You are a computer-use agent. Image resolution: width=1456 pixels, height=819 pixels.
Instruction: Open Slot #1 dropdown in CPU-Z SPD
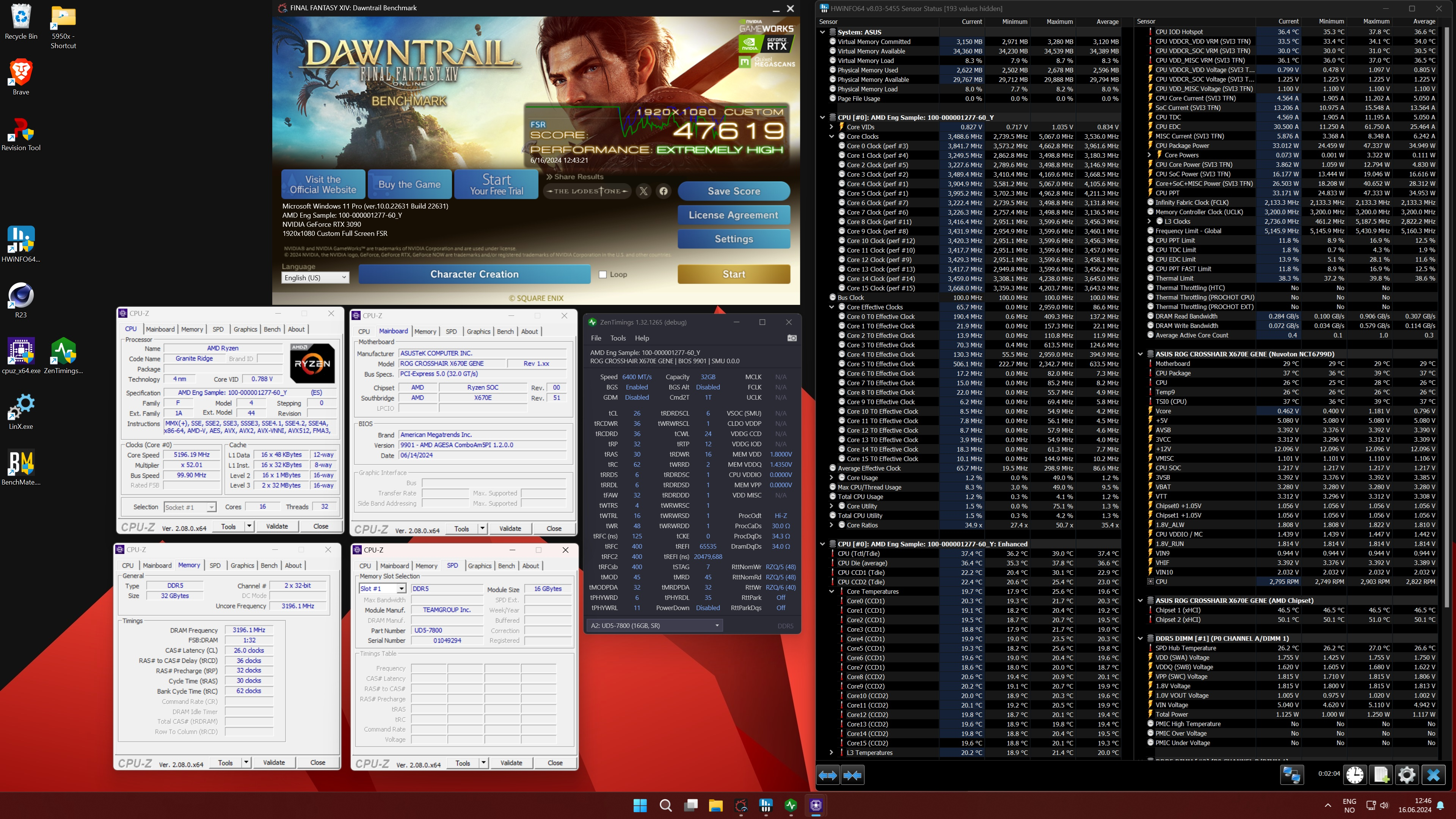[383, 588]
